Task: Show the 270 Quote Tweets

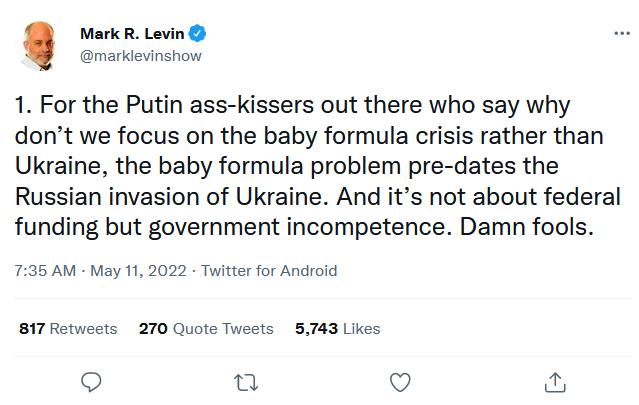Action: point(206,328)
